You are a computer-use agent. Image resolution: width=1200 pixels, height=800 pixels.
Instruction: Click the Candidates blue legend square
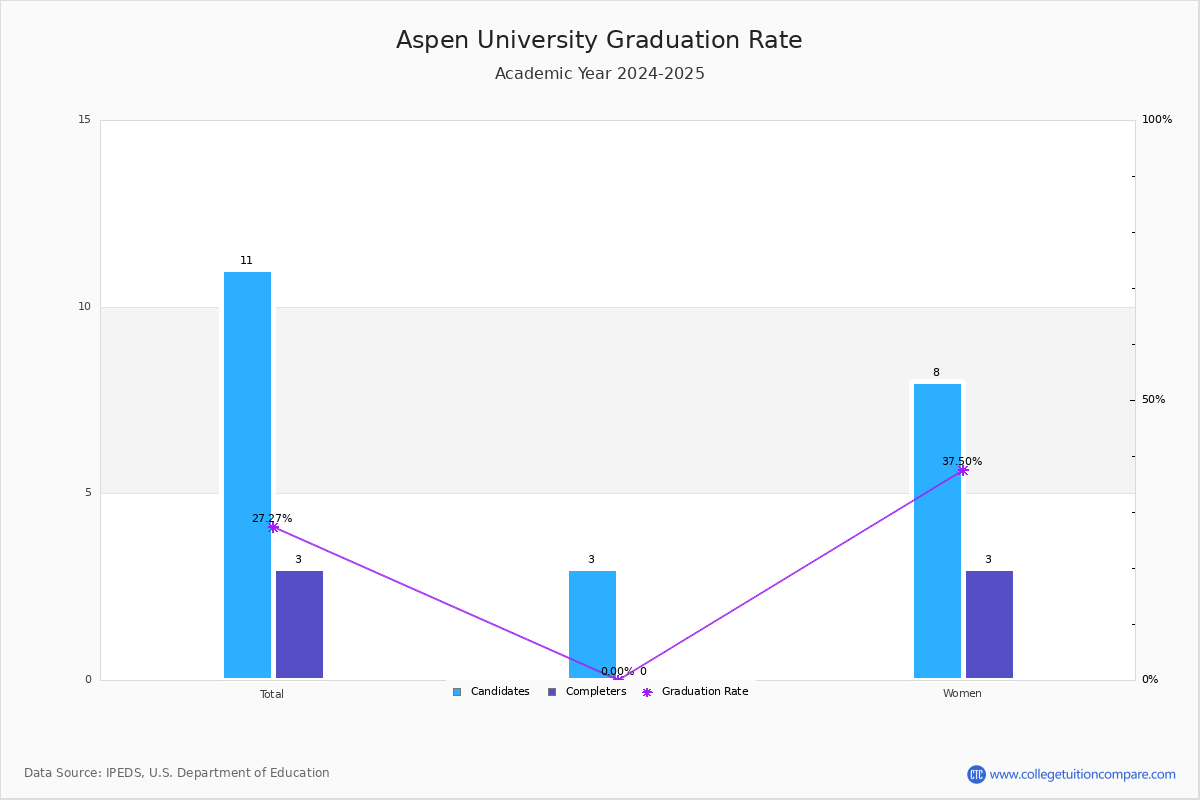pyautogui.click(x=457, y=692)
